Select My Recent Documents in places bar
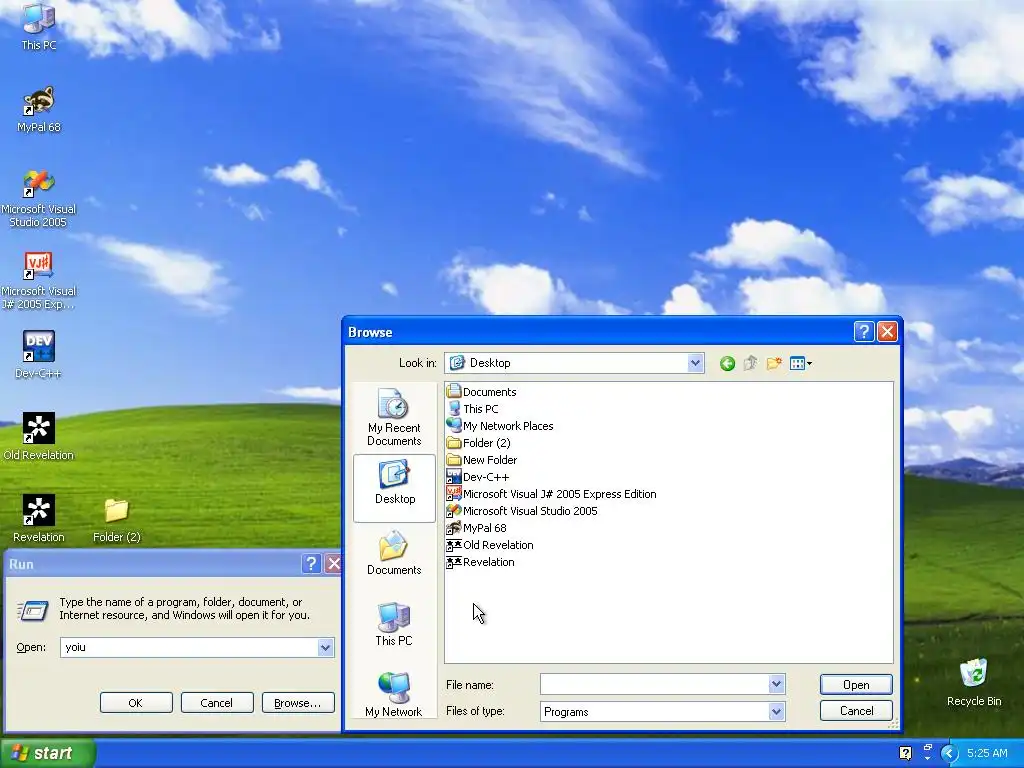This screenshot has width=1024, height=768. click(x=394, y=417)
